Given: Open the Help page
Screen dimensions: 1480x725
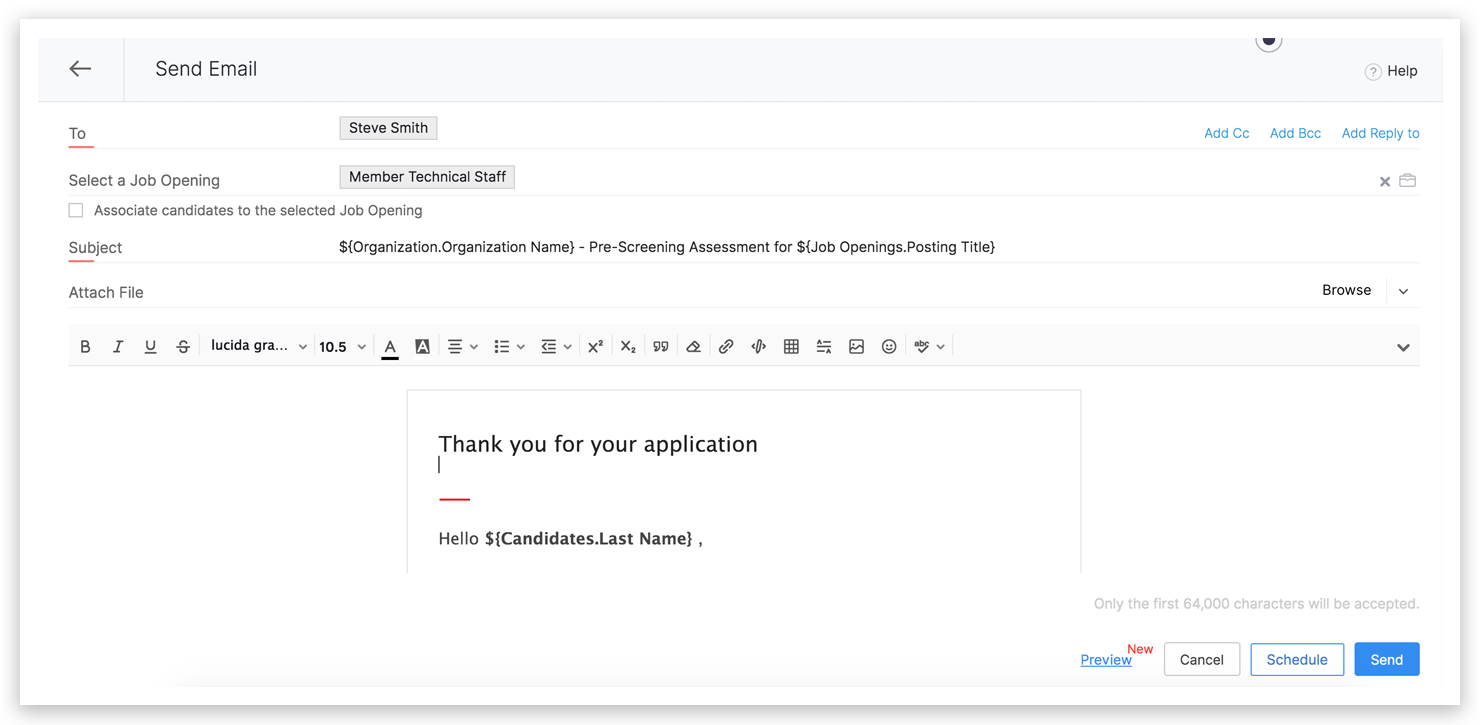Looking at the screenshot, I should point(1391,71).
